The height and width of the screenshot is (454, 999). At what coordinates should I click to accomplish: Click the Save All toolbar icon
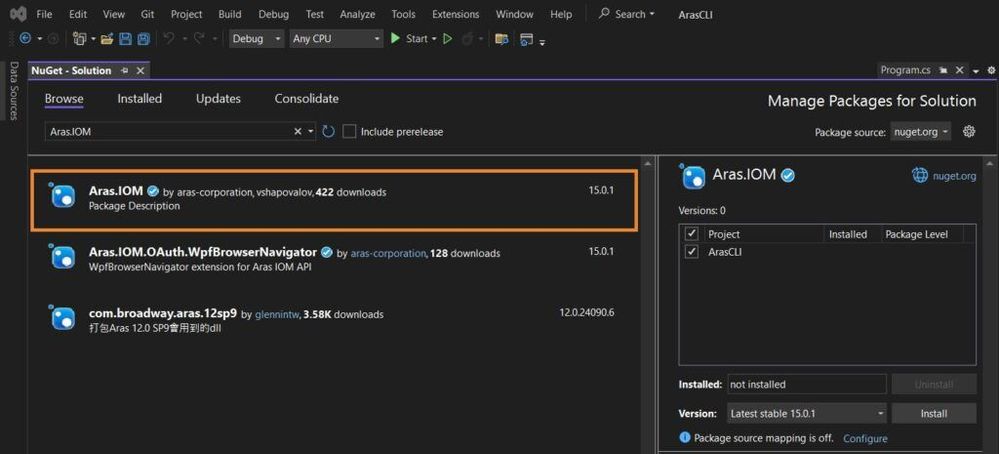pos(143,39)
